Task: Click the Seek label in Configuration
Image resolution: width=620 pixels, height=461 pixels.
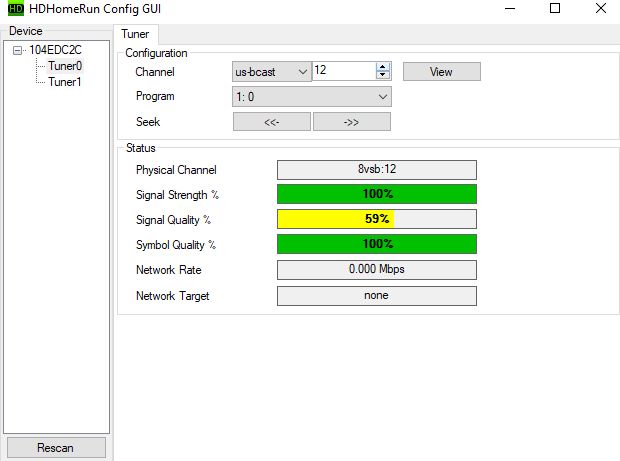Action: click(x=148, y=122)
